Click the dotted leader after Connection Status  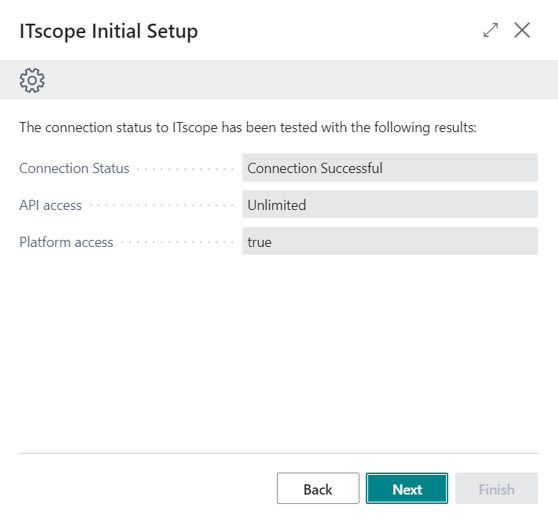point(185,169)
